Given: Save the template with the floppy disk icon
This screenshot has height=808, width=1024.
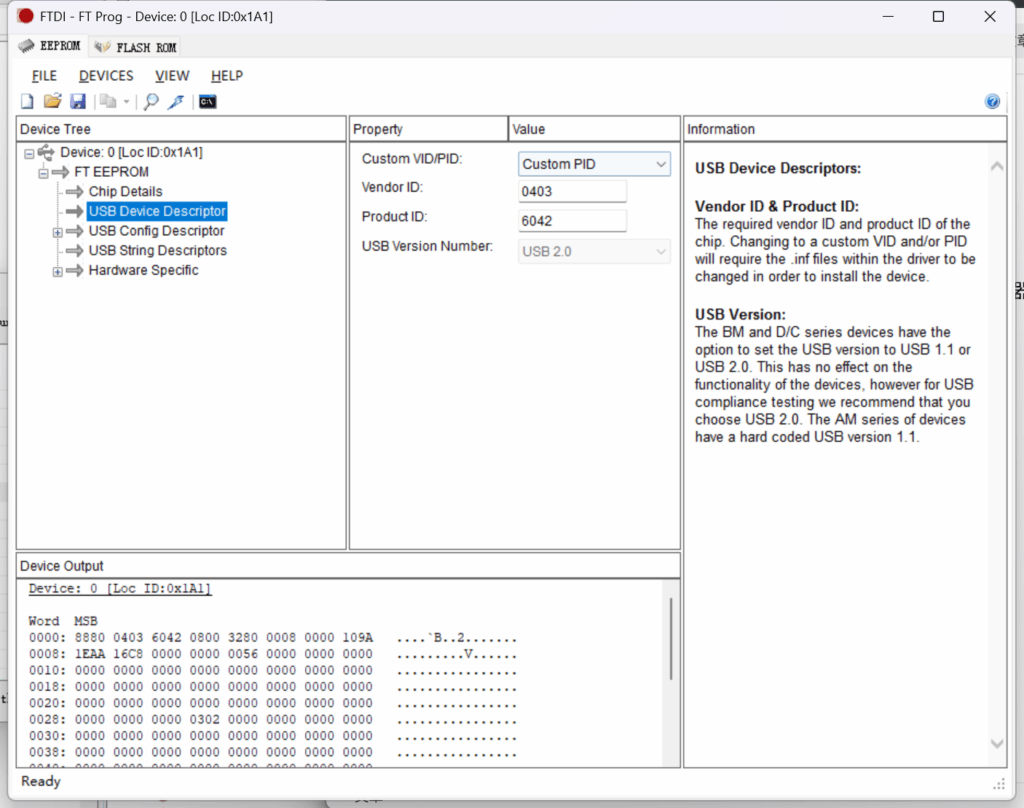Looking at the screenshot, I should [78, 101].
